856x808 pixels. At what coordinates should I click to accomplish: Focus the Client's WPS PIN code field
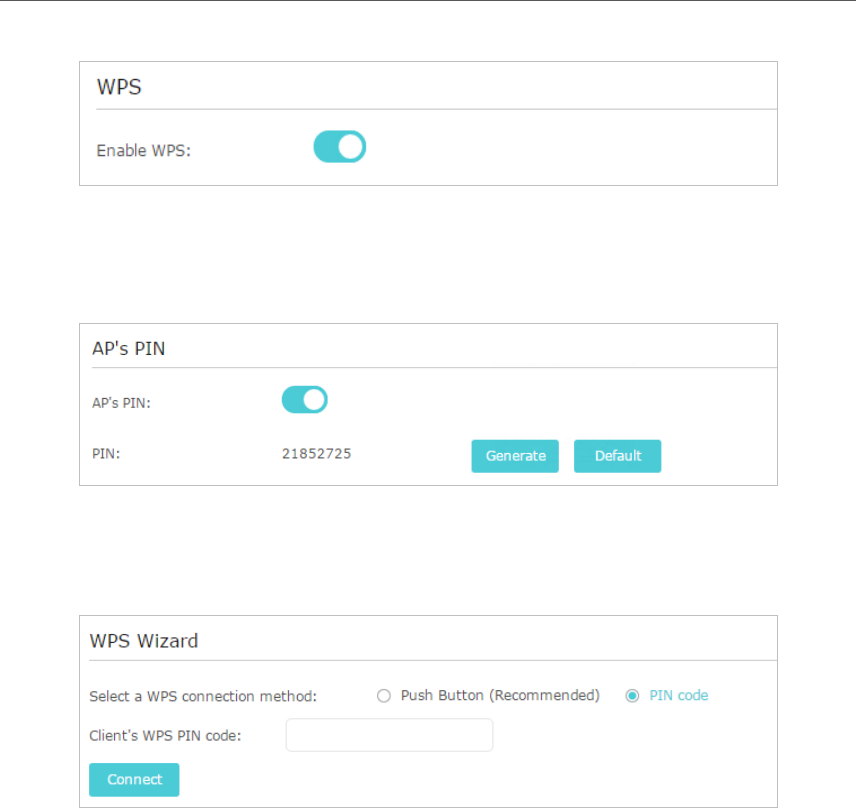click(x=389, y=735)
